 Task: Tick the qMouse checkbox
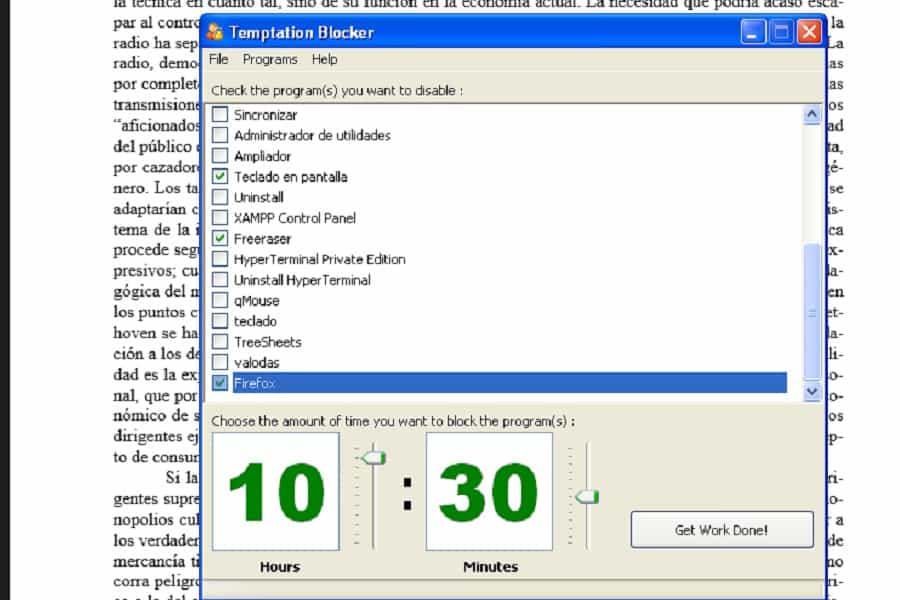[x=220, y=300]
